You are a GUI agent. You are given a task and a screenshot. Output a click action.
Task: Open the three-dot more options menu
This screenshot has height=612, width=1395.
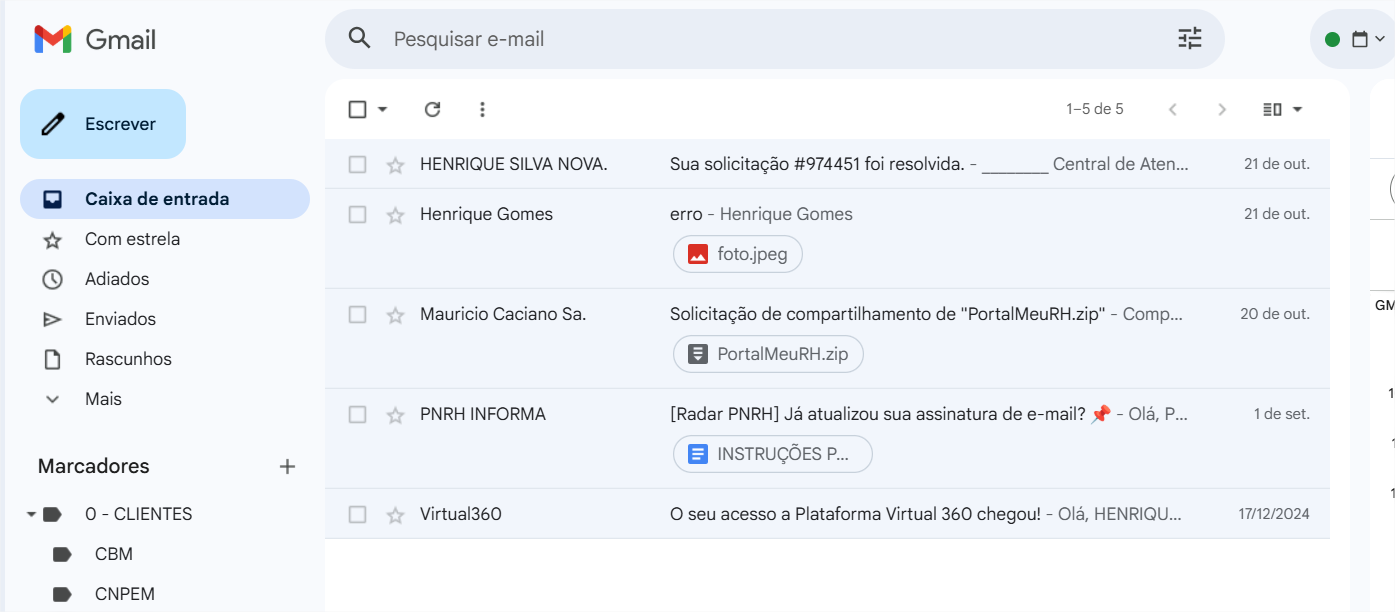point(482,109)
